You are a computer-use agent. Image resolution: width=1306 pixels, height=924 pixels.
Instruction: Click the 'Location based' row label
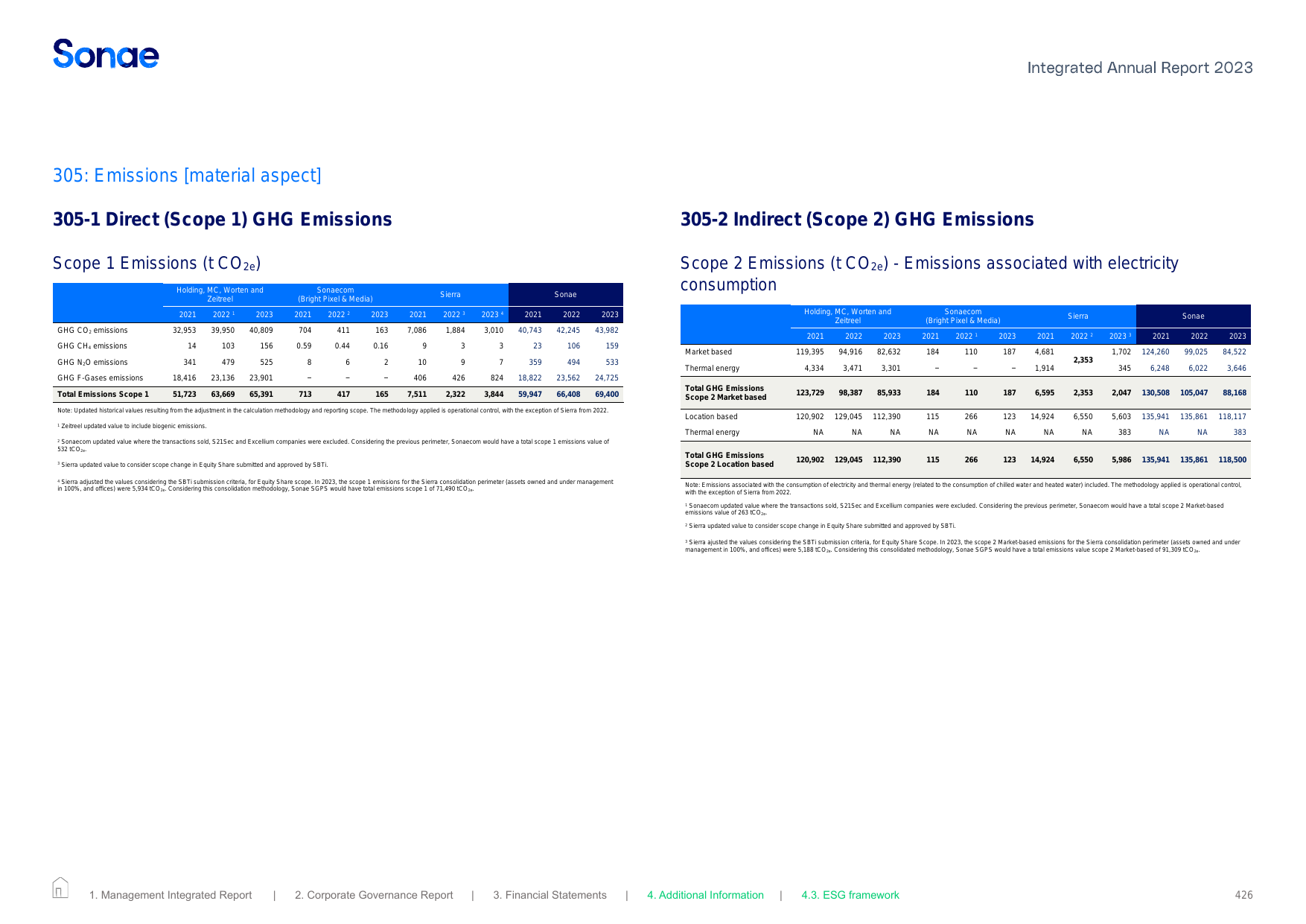(x=711, y=417)
